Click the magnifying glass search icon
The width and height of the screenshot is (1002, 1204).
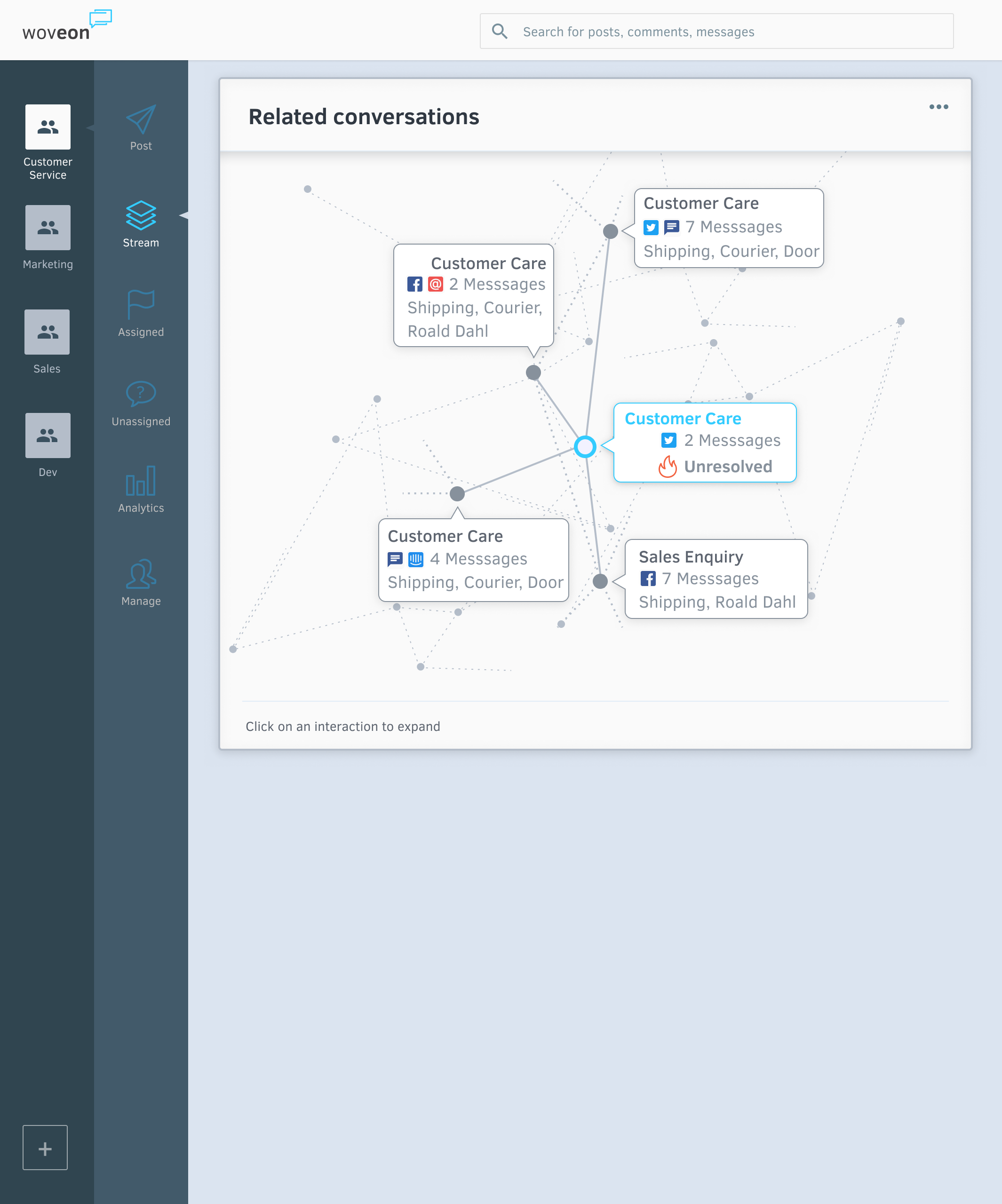point(500,31)
